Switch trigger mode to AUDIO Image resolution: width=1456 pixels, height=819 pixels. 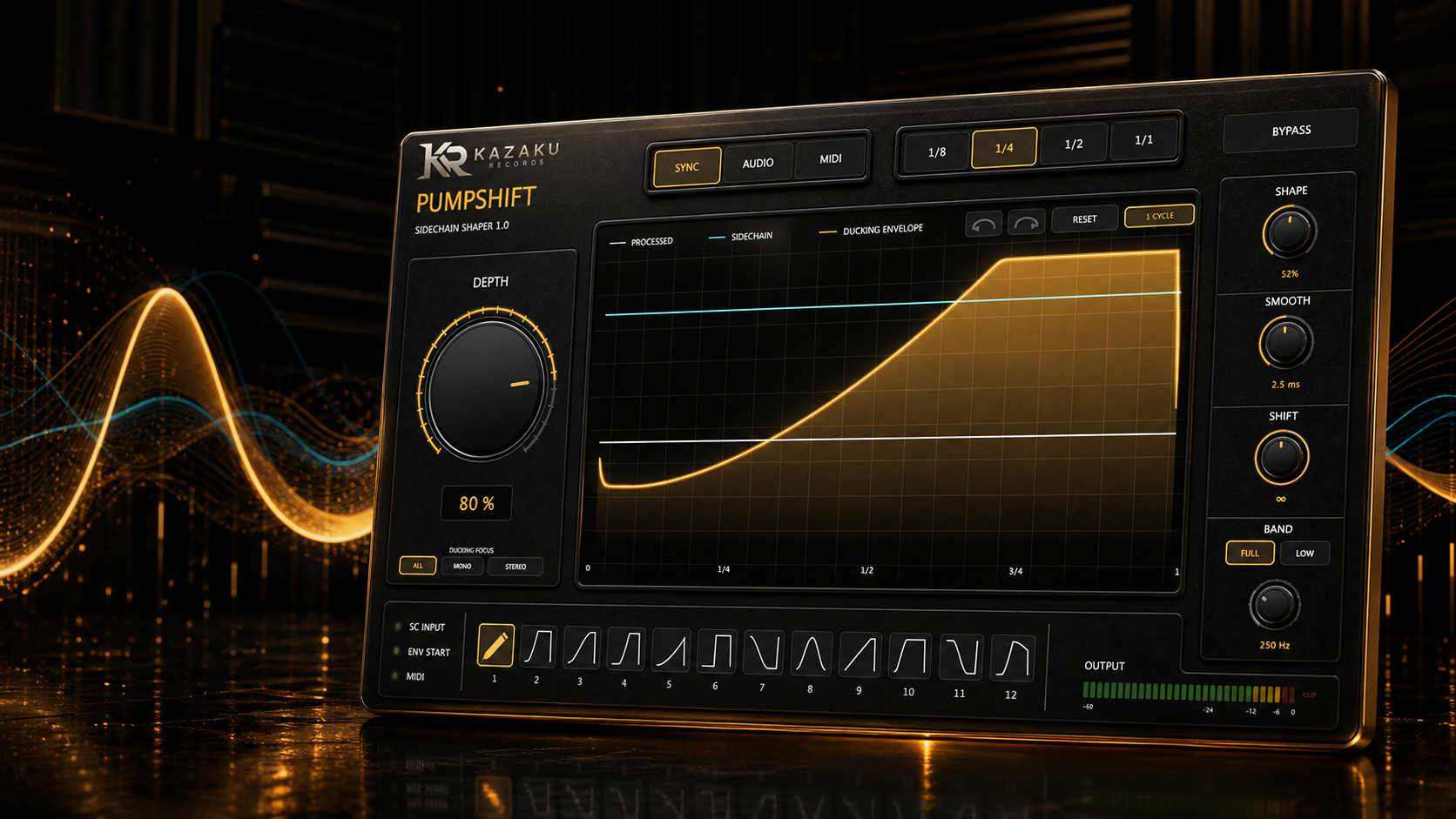pyautogui.click(x=758, y=163)
